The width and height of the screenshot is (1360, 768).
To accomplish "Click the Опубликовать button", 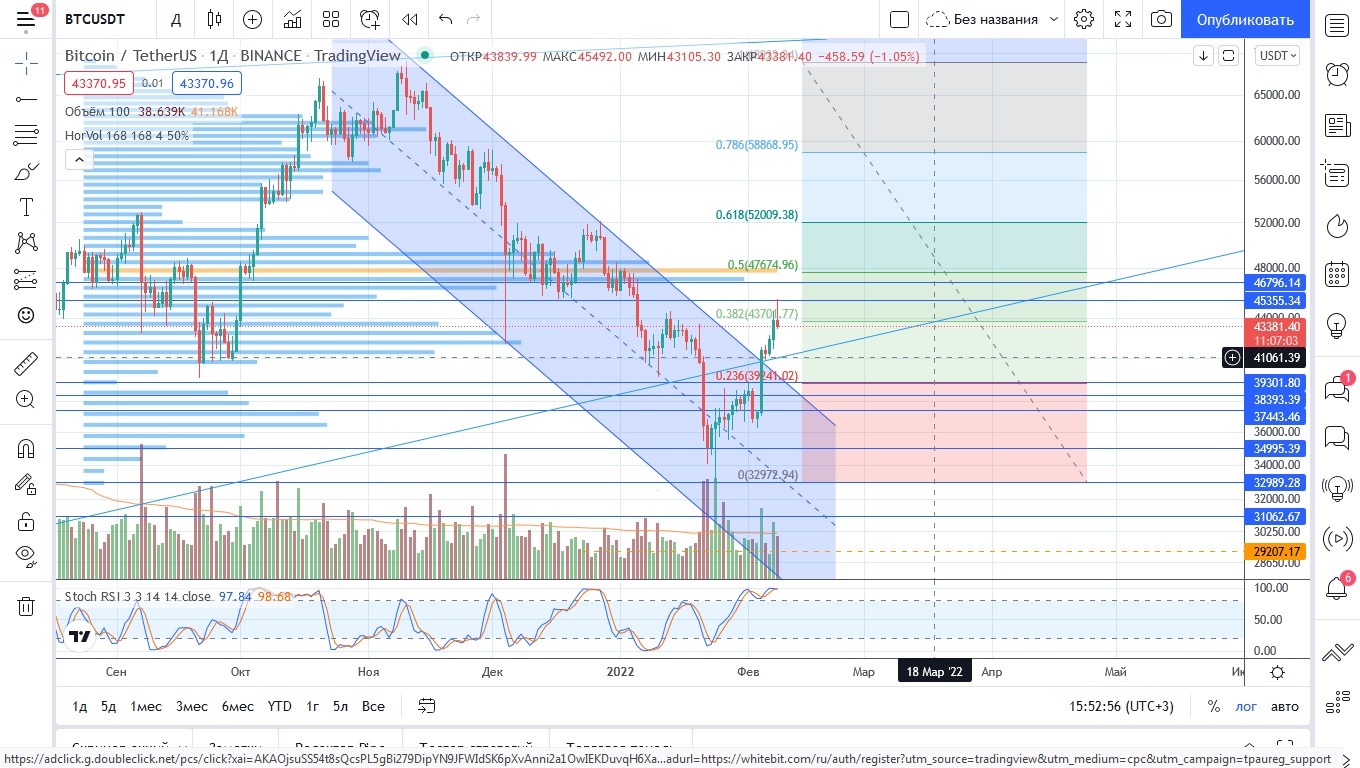I will click(1245, 19).
